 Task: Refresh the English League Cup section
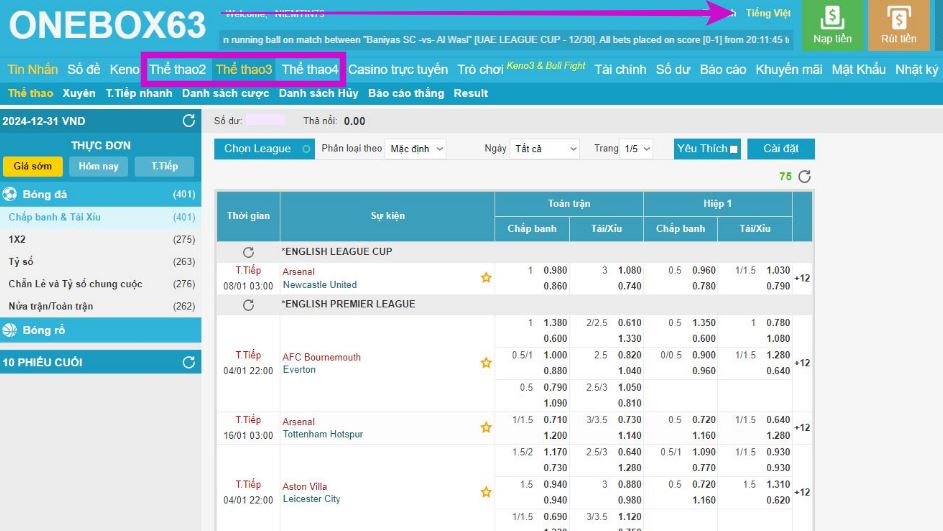(248, 252)
